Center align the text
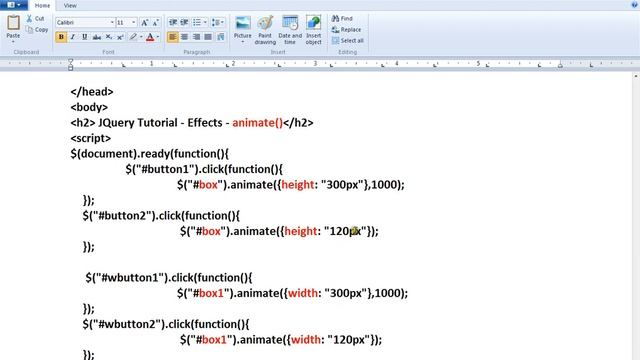Viewport: 640px width, 360px height. pos(184,37)
